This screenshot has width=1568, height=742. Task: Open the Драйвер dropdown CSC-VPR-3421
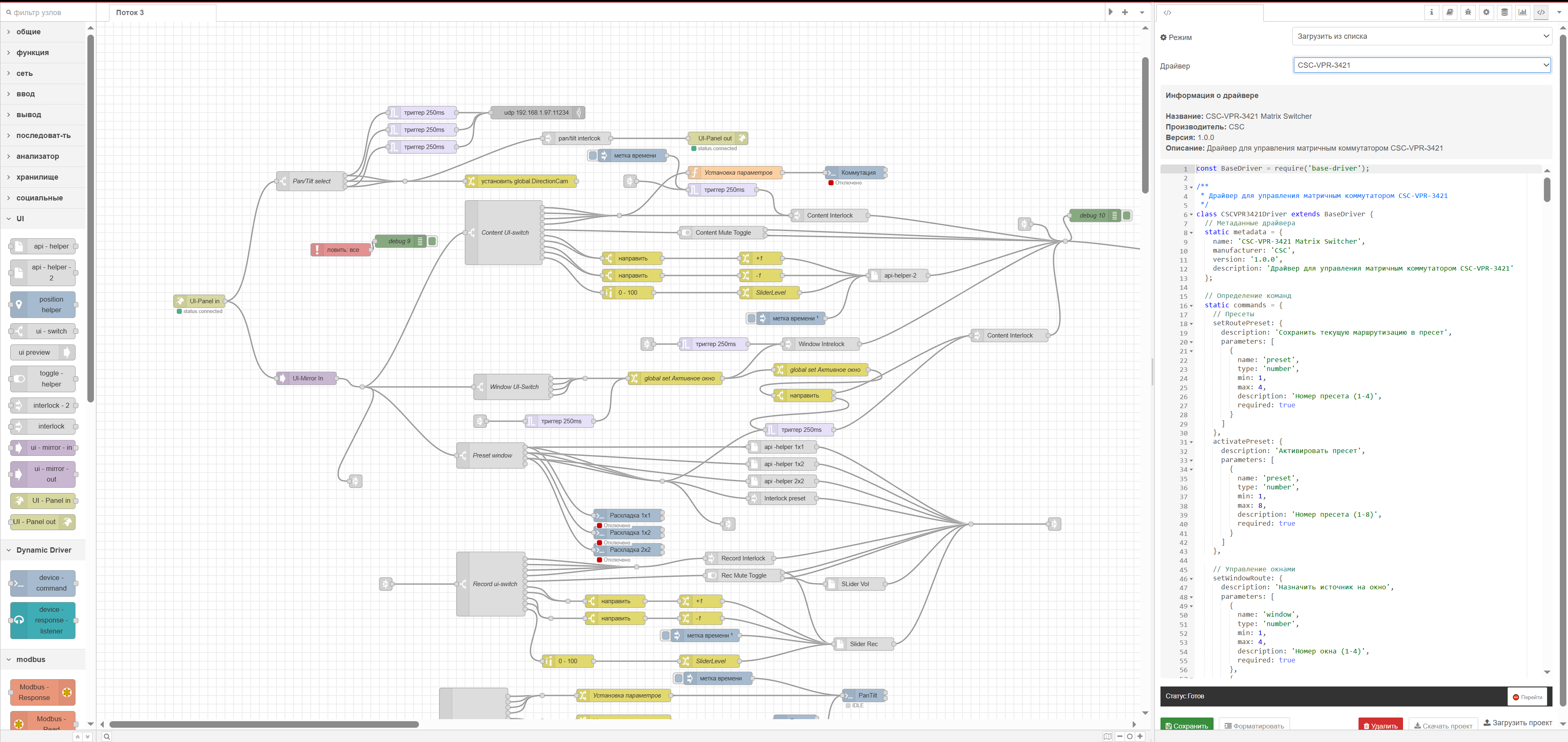1421,65
